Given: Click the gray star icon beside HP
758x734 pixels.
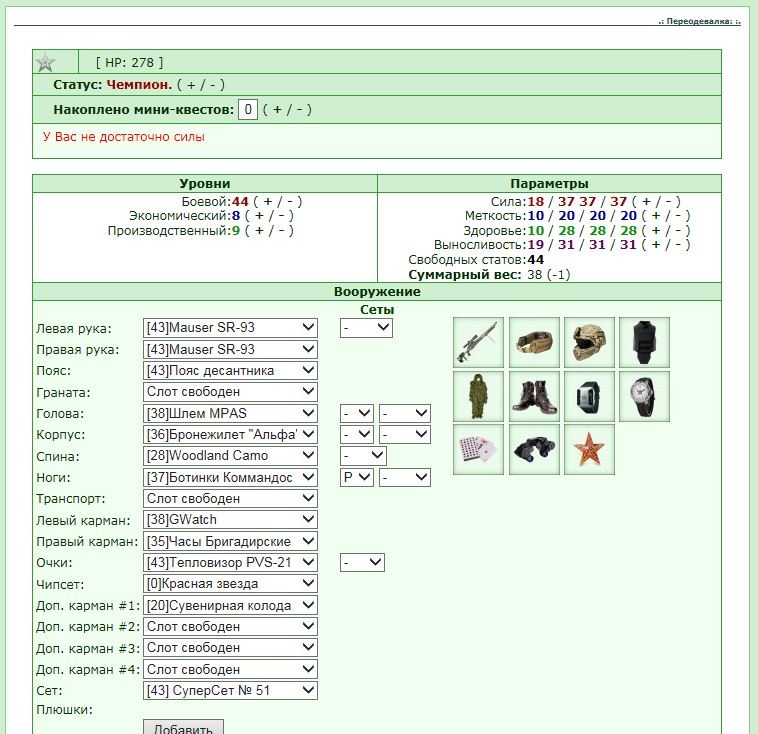Looking at the screenshot, I should pos(45,62).
